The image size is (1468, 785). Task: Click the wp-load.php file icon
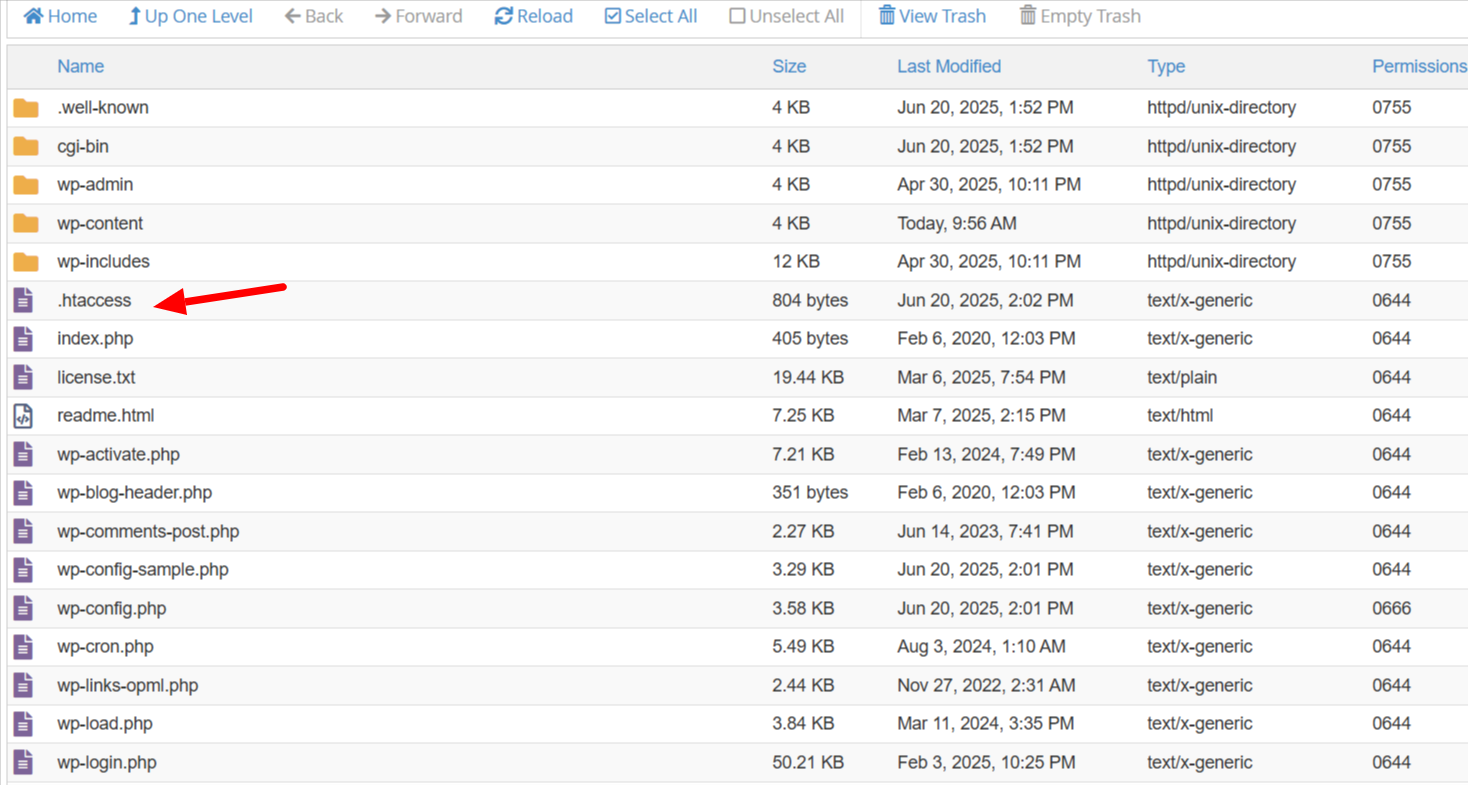23,724
